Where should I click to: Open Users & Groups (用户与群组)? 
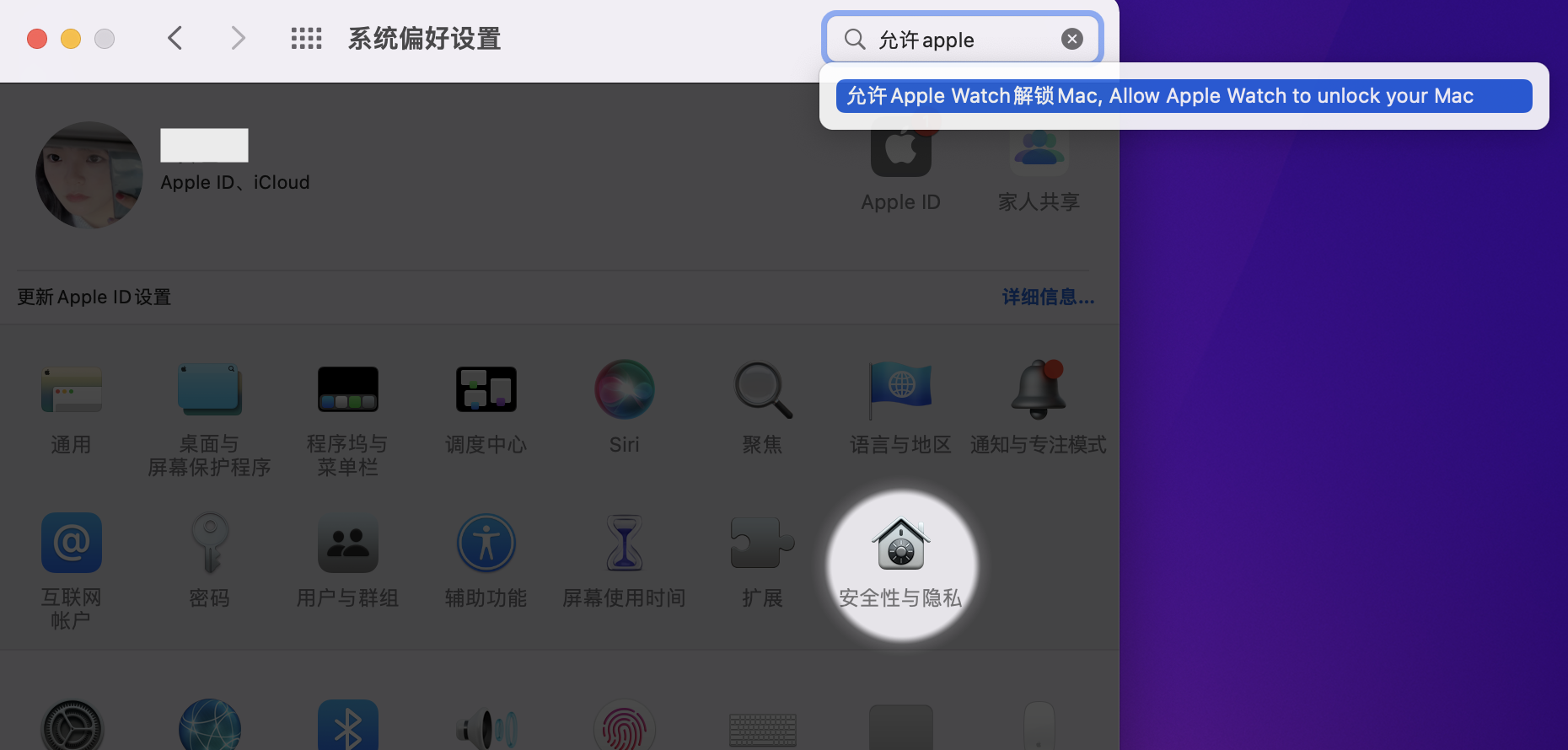347,544
